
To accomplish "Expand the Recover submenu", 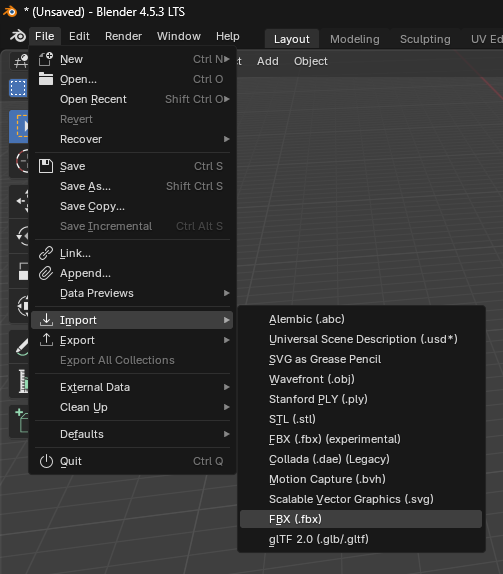I will tap(132, 139).
